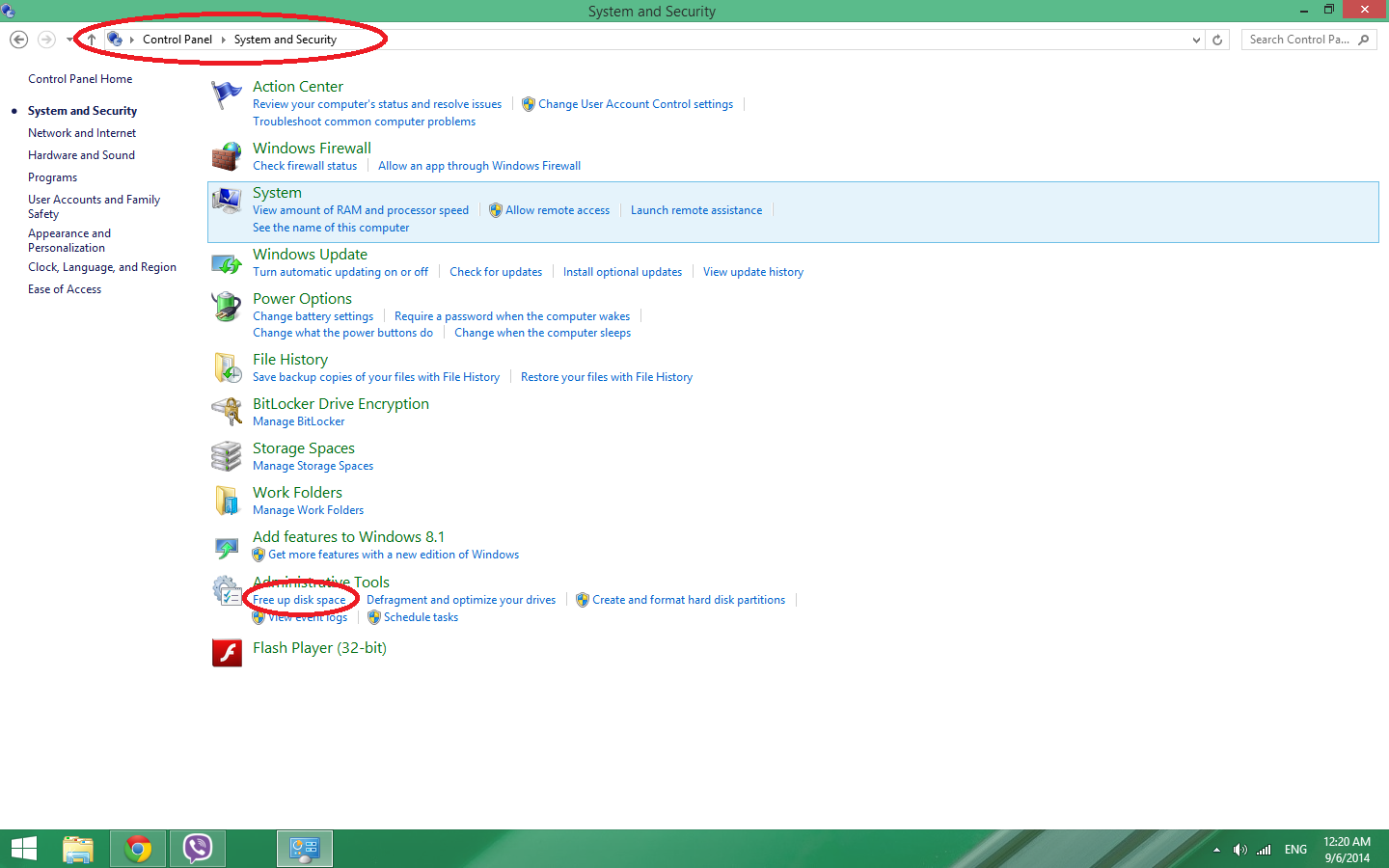This screenshot has height=868, width=1389.
Task: Click Launch remote assistance
Action: (x=696, y=210)
